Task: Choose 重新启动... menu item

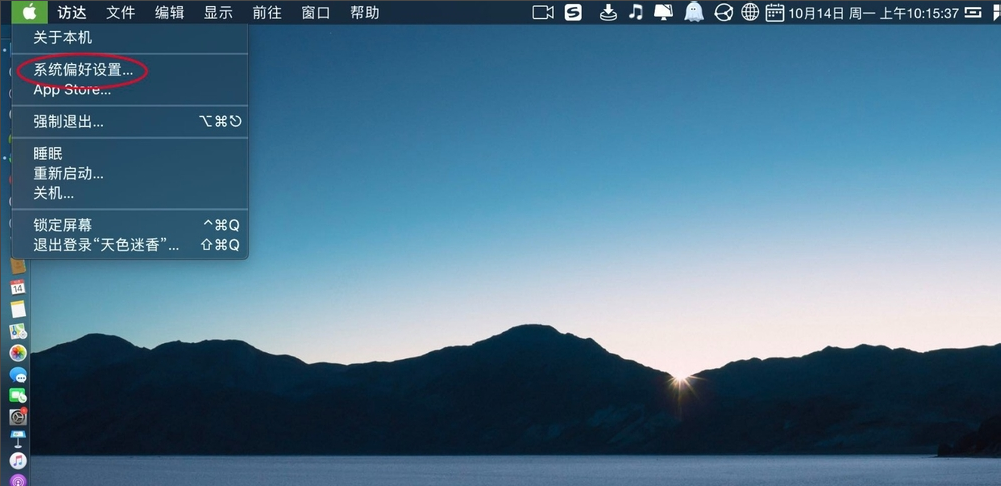Action: tap(130, 173)
